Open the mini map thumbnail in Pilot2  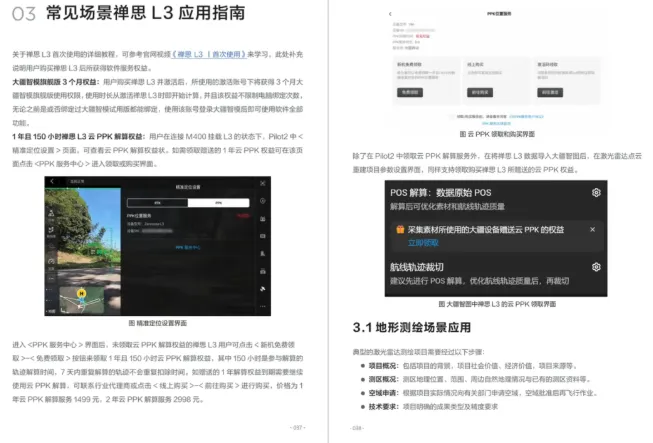click(82, 300)
